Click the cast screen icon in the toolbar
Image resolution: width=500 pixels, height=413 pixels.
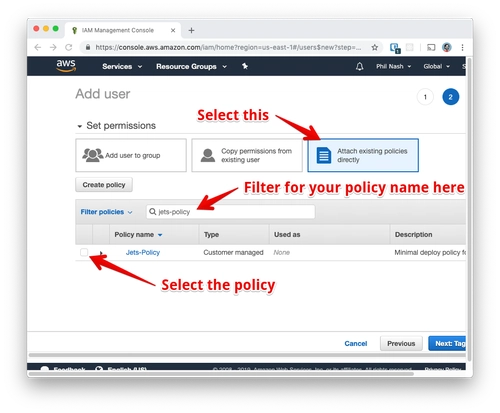[x=431, y=47]
